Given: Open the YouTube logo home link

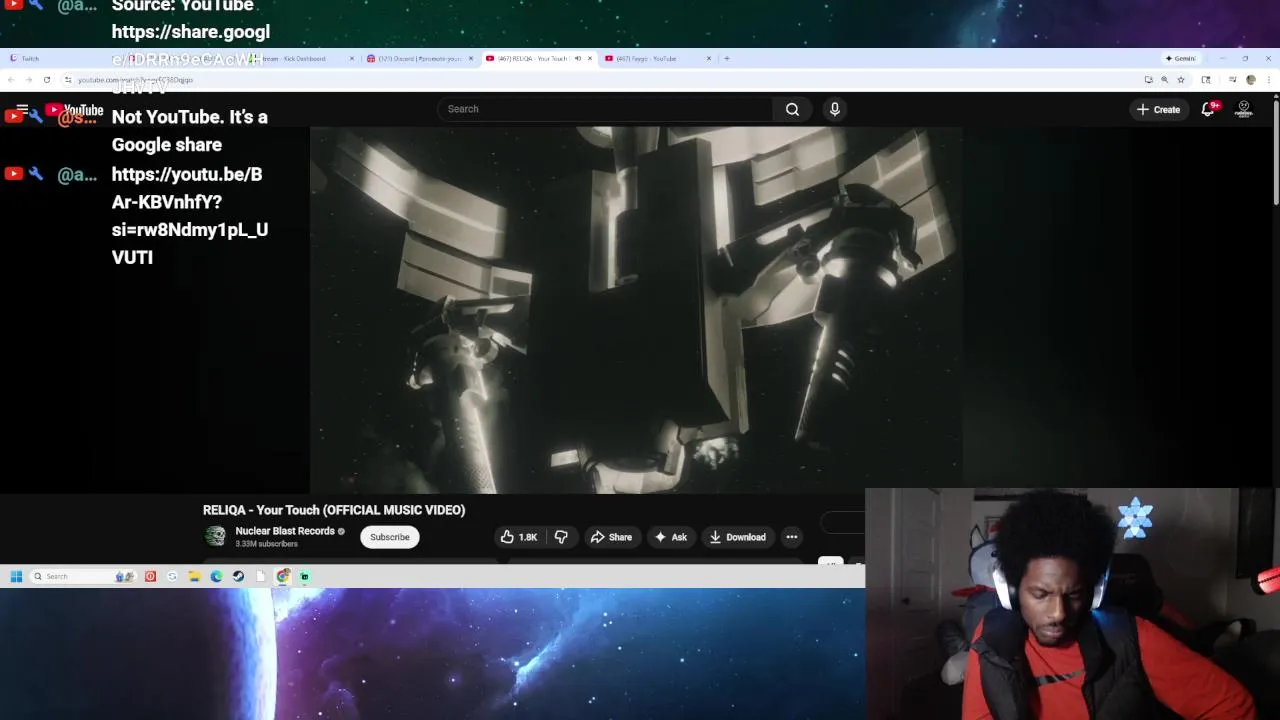Looking at the screenshot, I should tap(74, 110).
